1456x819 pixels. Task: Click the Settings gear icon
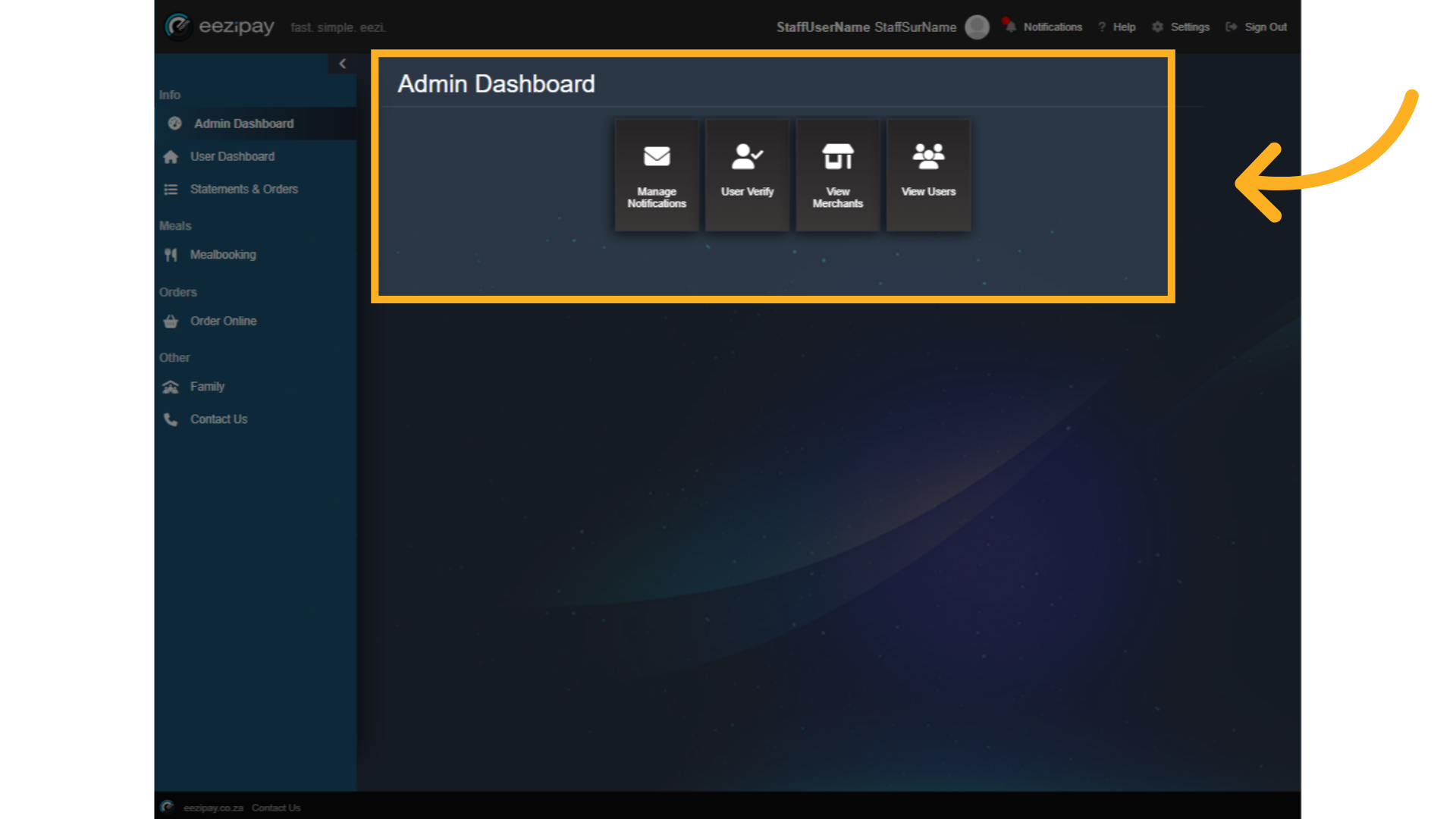1157,27
